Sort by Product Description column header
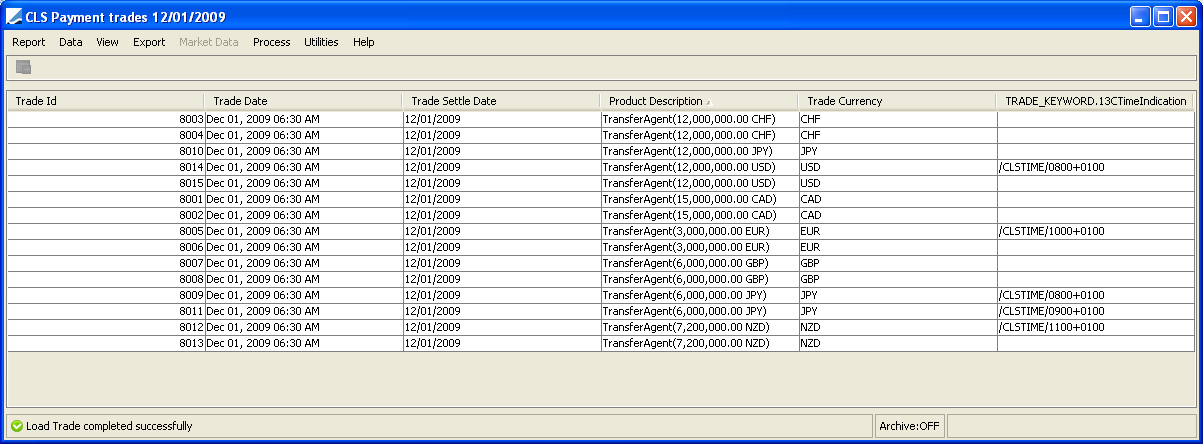1203x444 pixels. pos(699,101)
